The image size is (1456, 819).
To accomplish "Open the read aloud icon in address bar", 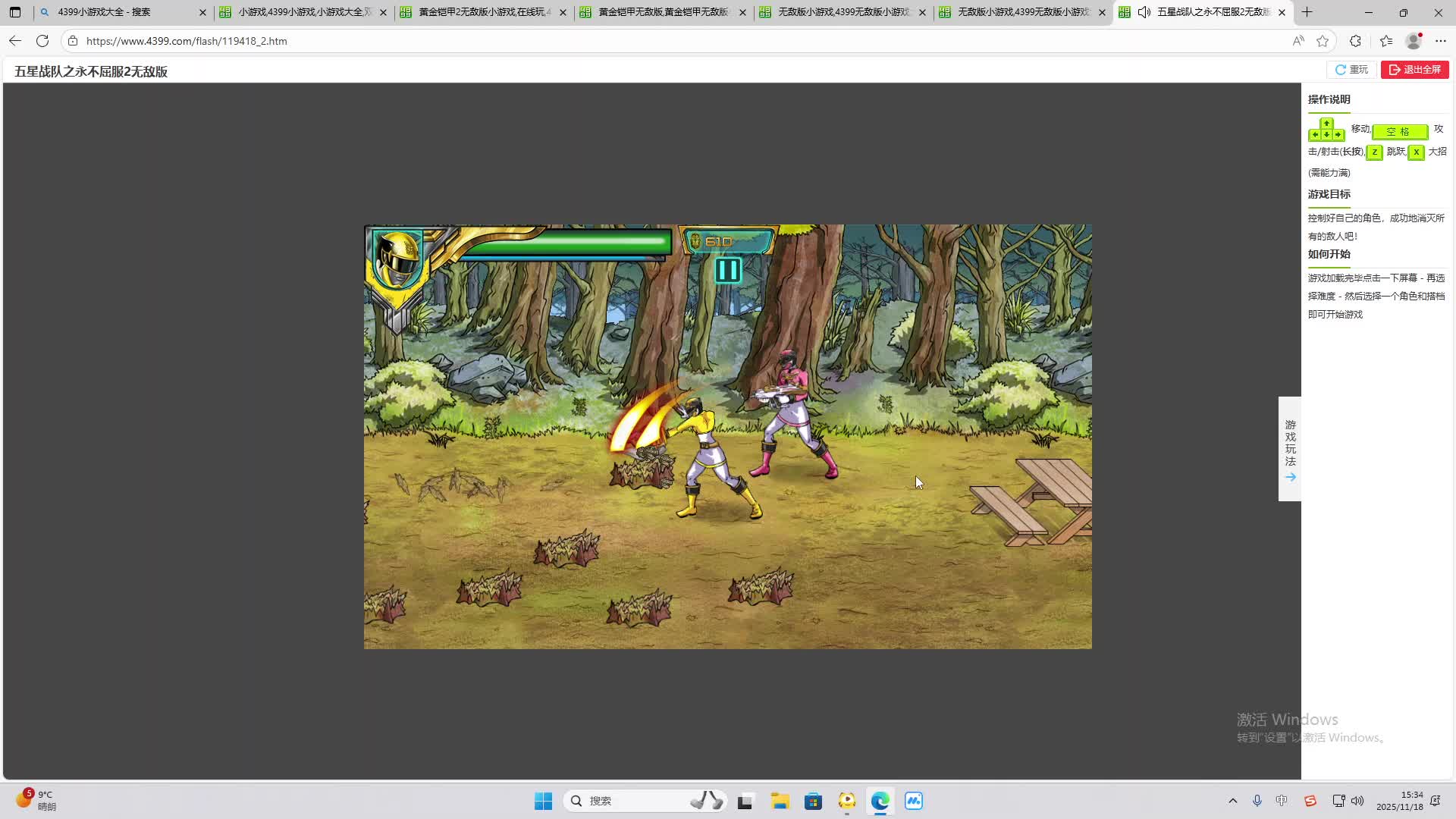I will coord(1298,41).
